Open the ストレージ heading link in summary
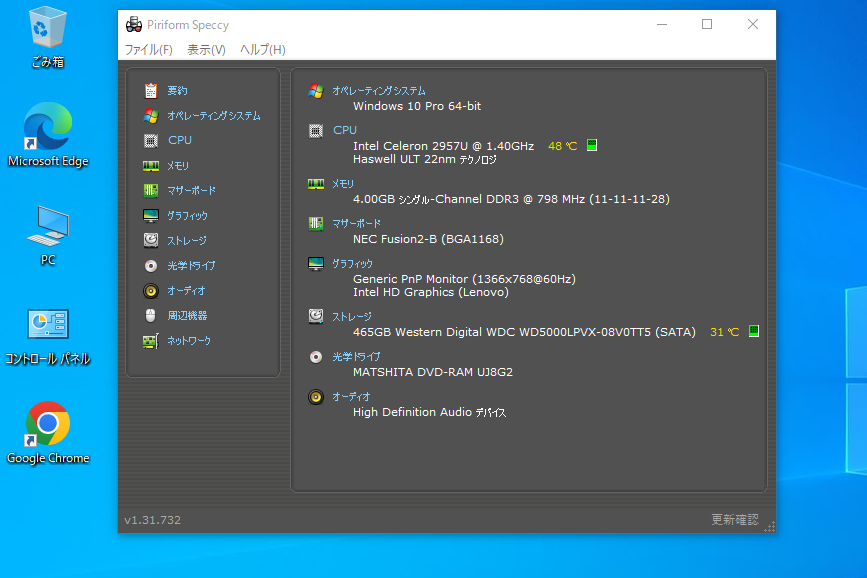 click(352, 317)
